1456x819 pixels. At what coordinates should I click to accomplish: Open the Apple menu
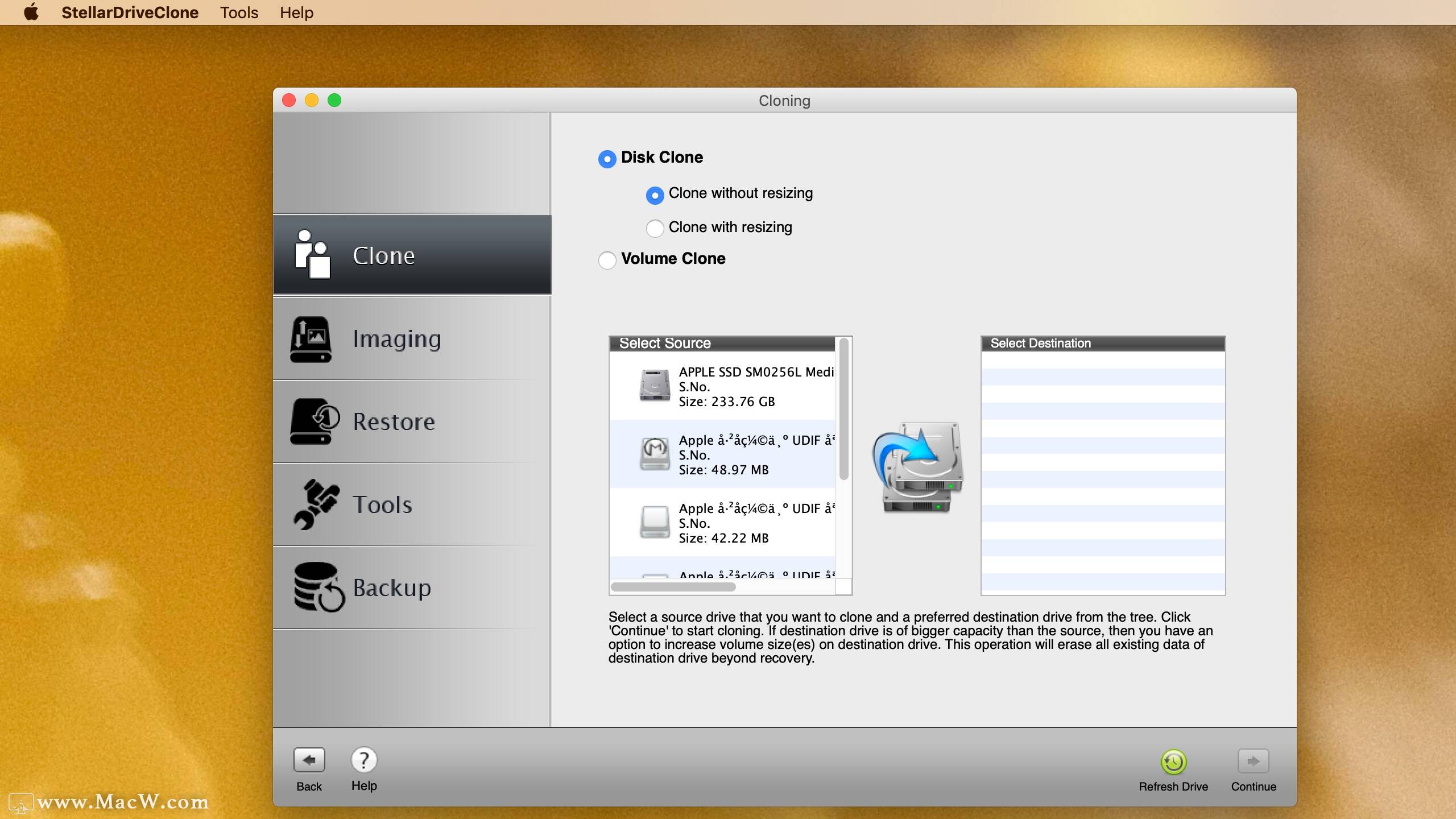(31, 12)
